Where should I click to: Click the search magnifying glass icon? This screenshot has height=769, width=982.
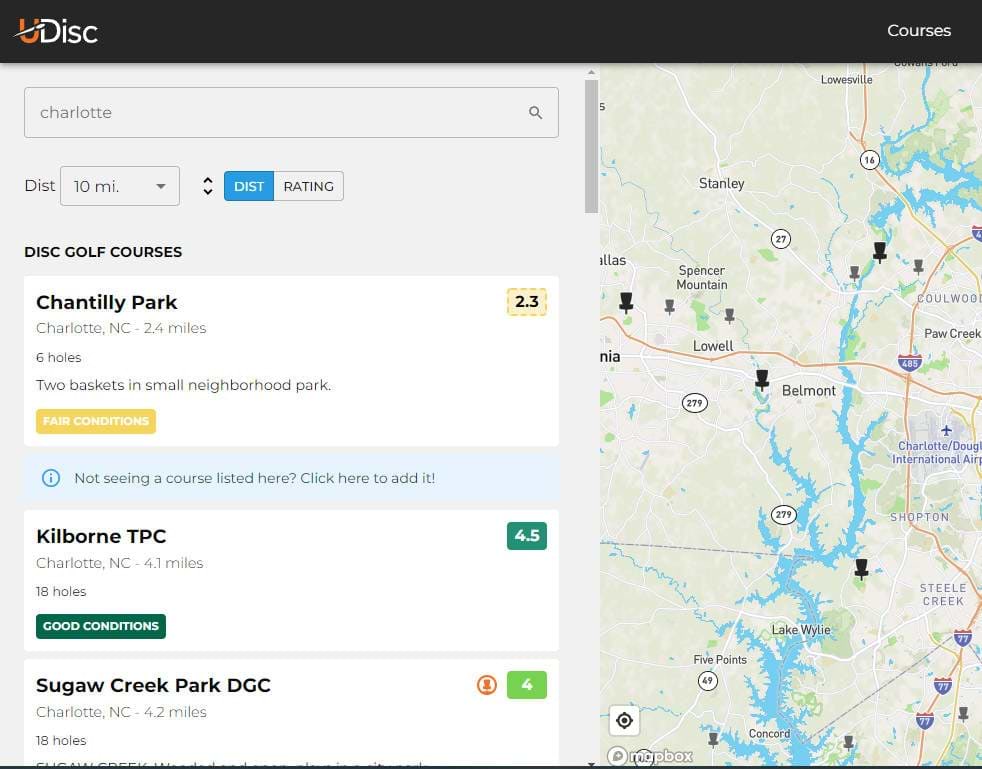[x=536, y=112]
